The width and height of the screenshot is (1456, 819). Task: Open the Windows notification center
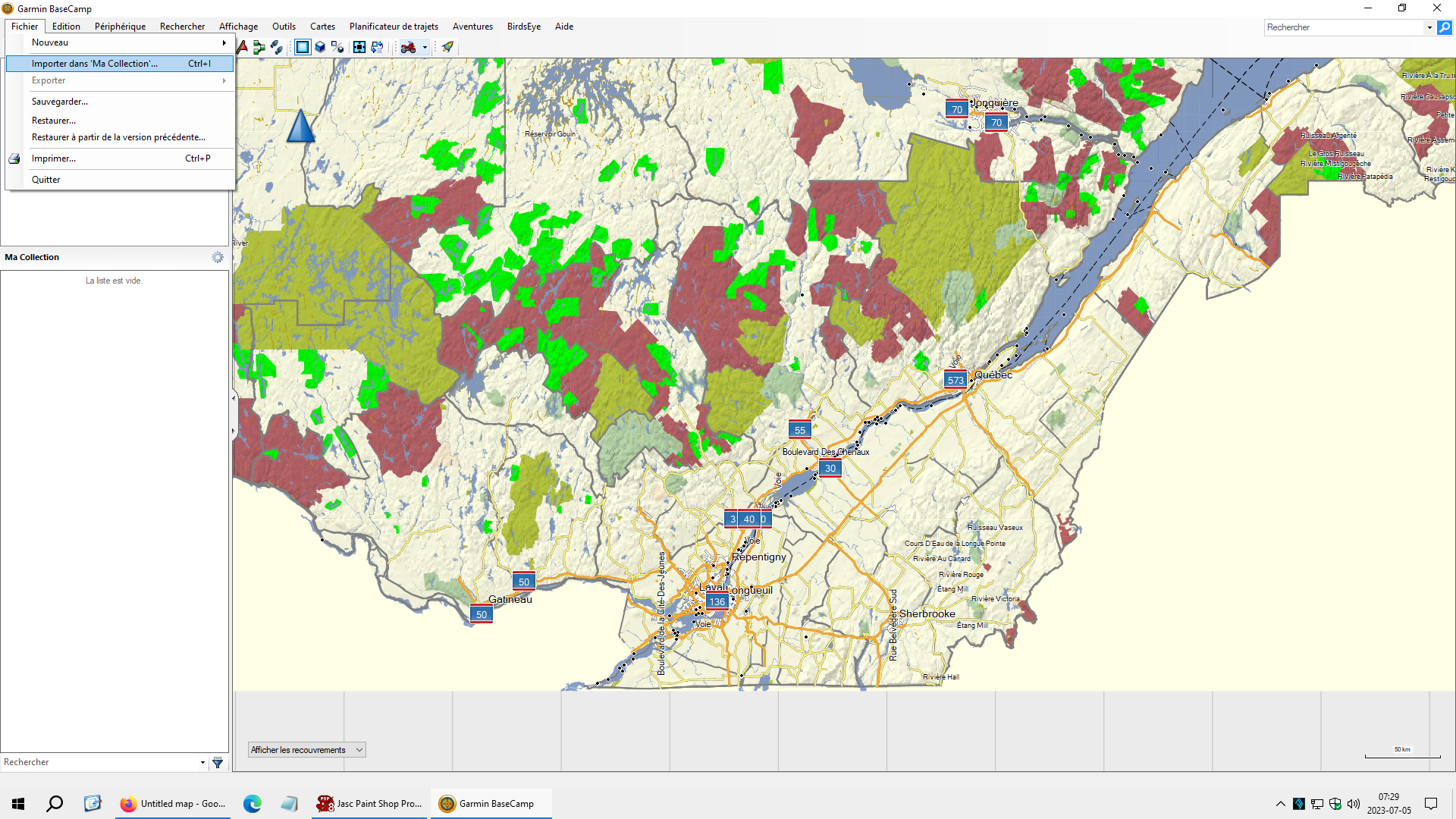coord(1431,804)
